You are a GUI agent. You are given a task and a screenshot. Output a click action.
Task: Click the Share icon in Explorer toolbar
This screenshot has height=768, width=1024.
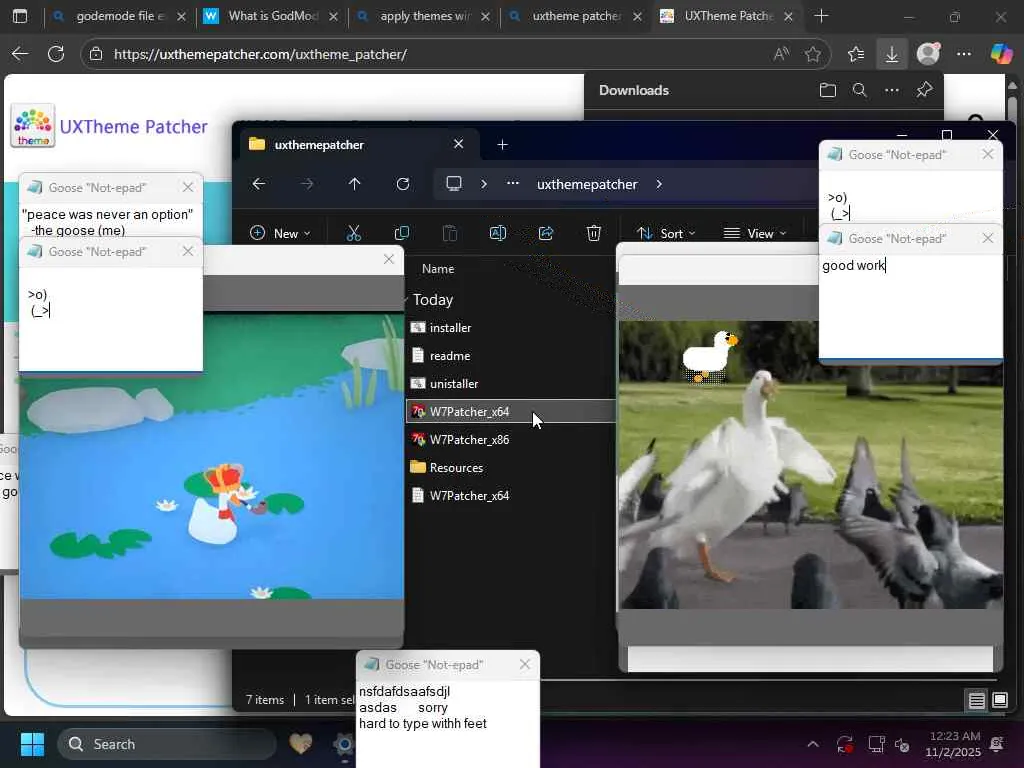tap(546, 233)
